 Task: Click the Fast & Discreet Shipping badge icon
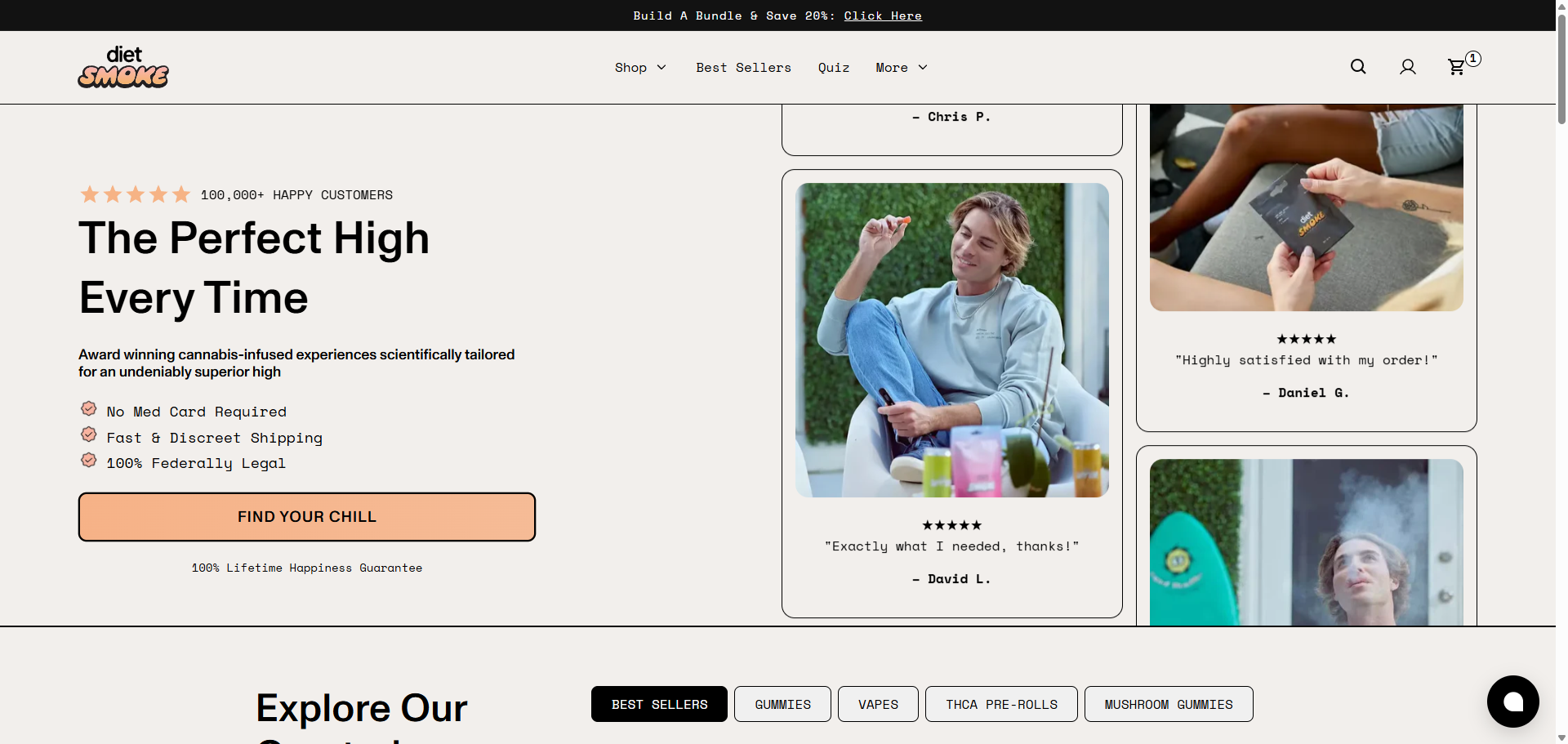89,434
